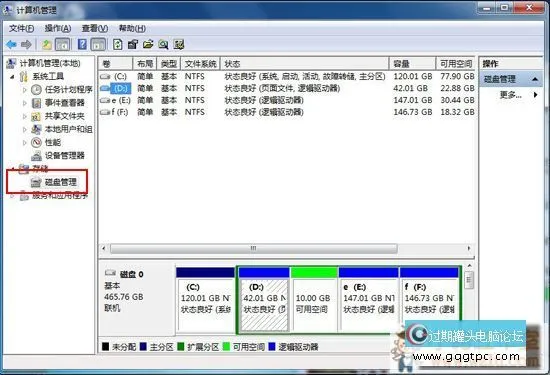550x375 pixels.
Task: Click the 未分配 legend color swatch
Action: pos(105,347)
